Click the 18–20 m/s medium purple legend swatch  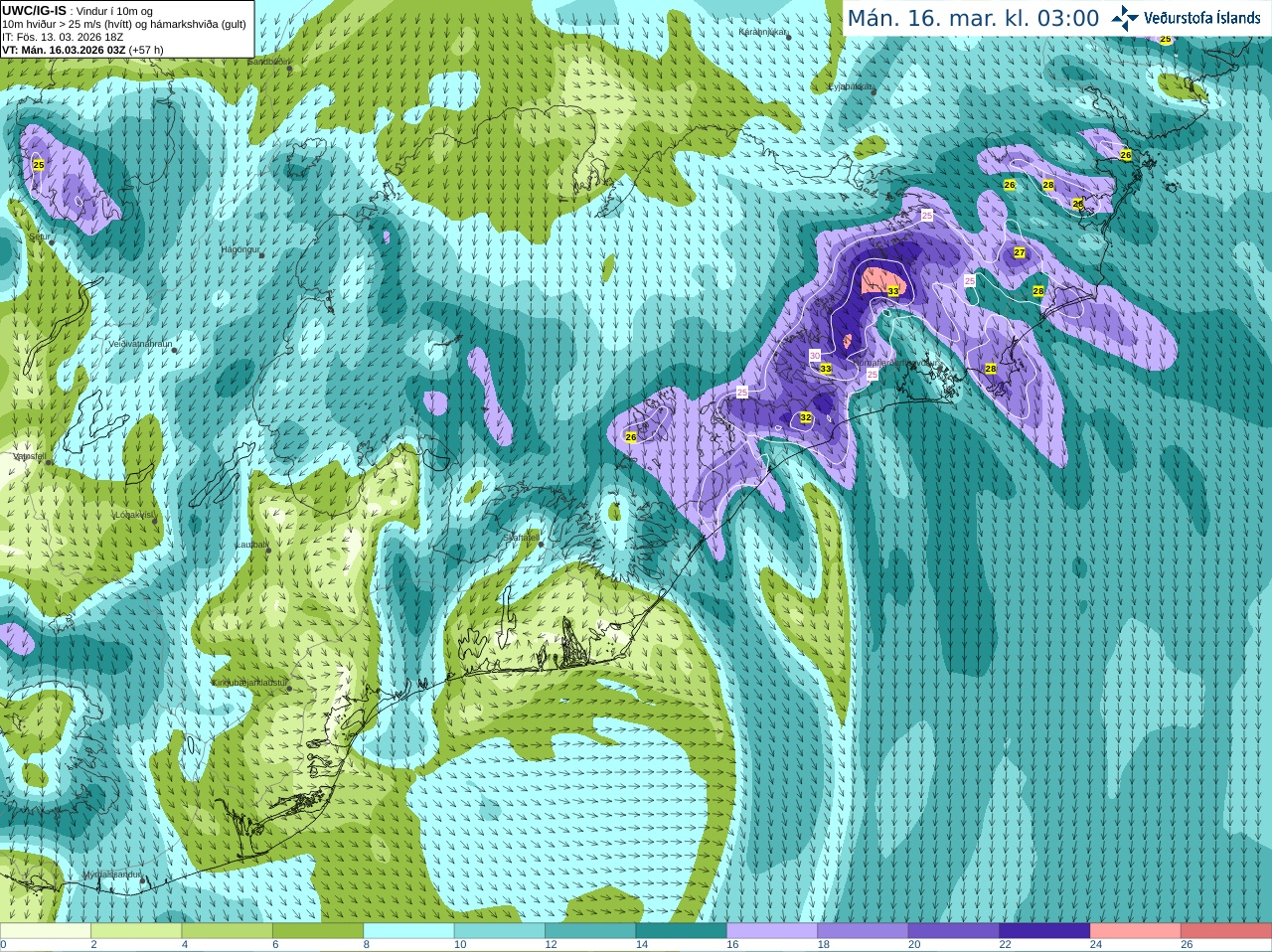[x=863, y=931]
